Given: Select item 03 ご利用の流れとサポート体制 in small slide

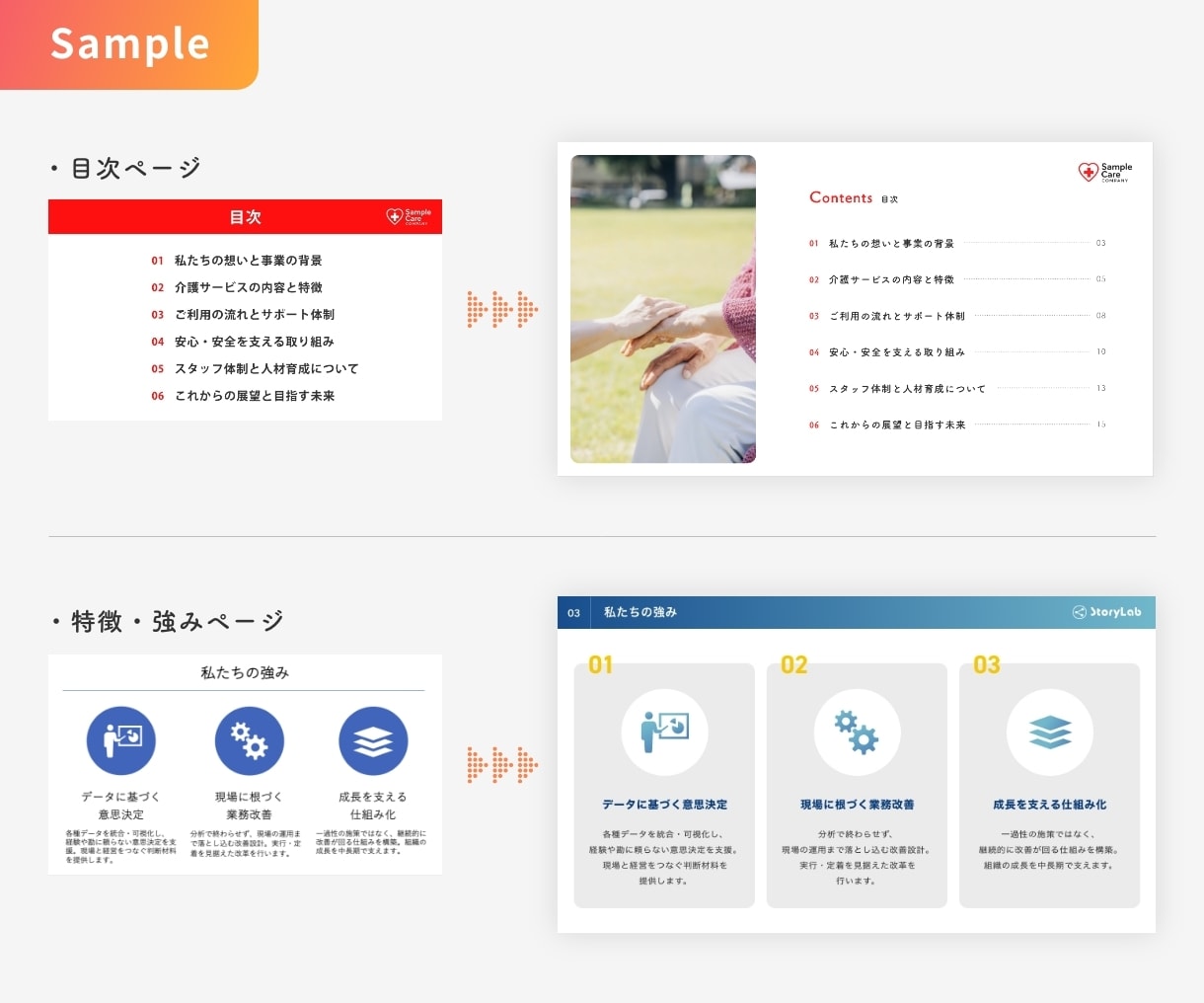Looking at the screenshot, I should tap(243, 315).
